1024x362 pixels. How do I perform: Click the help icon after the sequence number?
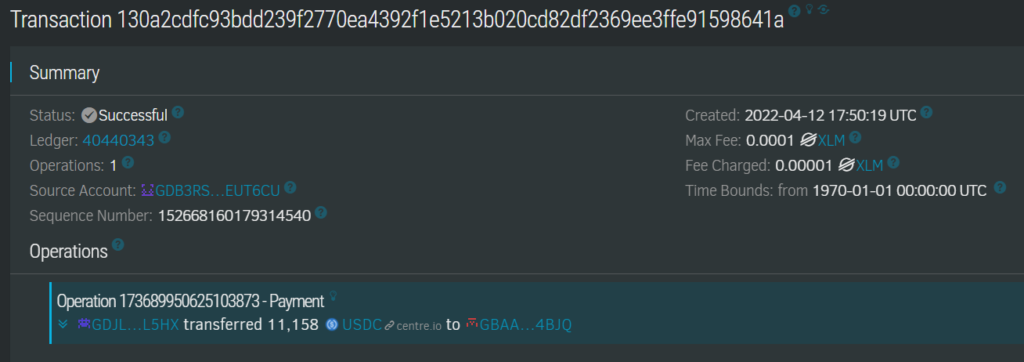321,213
